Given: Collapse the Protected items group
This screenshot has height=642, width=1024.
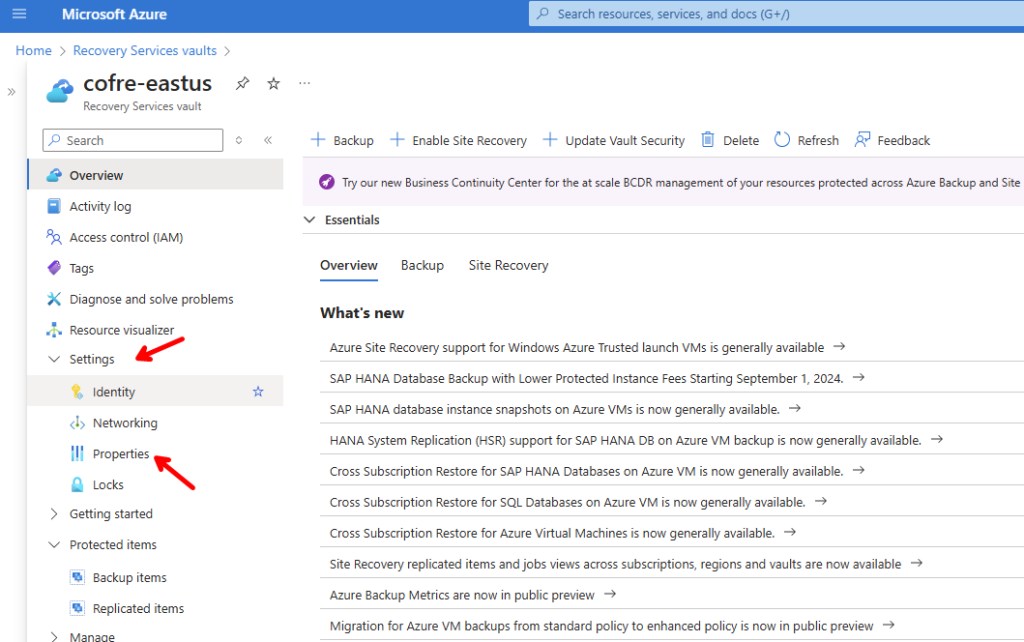Looking at the screenshot, I should 54,545.
